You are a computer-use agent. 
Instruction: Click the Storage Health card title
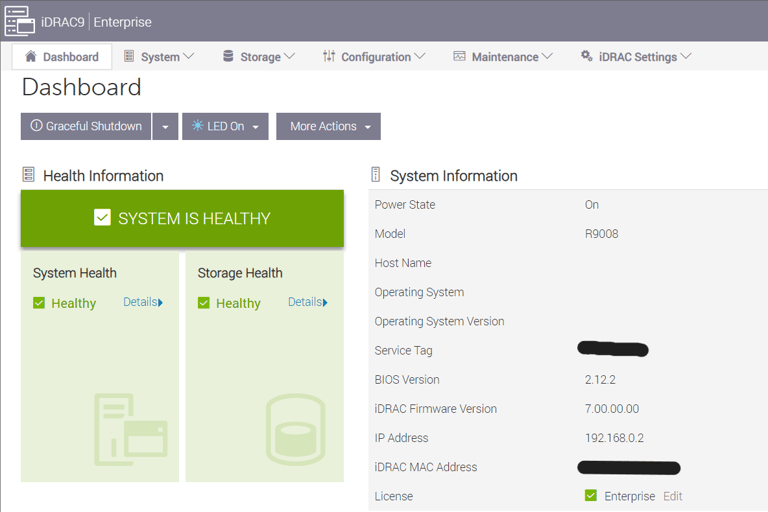point(240,272)
